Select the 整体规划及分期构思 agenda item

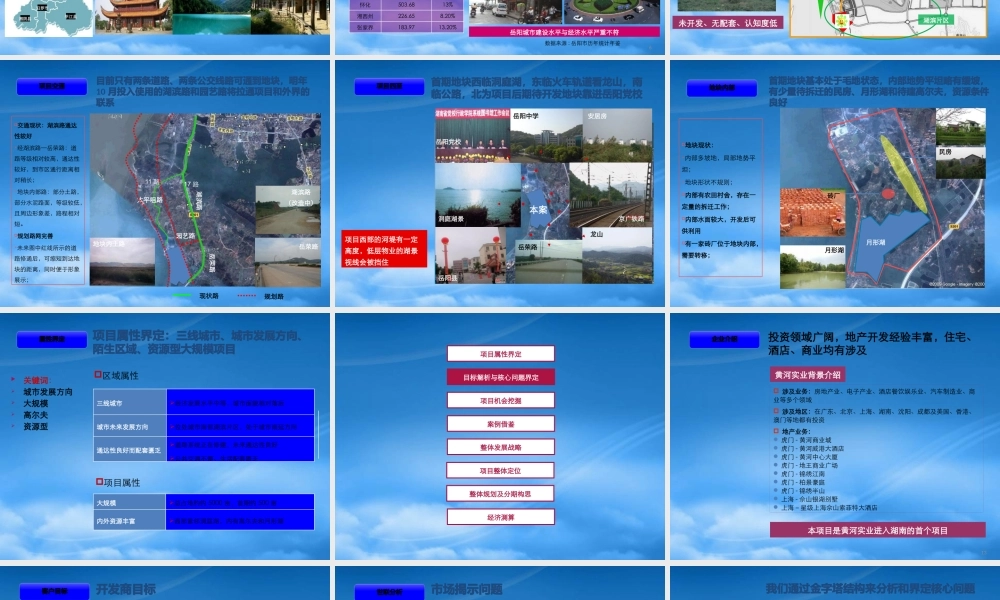click(x=501, y=494)
